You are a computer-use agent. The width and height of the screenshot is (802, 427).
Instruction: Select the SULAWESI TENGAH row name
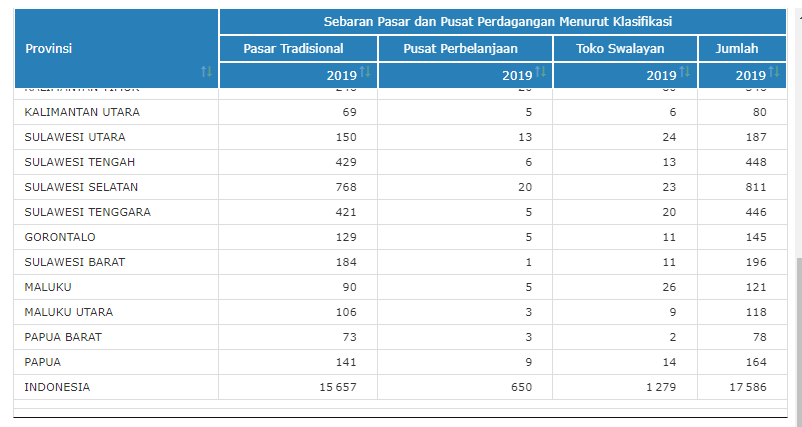(80, 162)
